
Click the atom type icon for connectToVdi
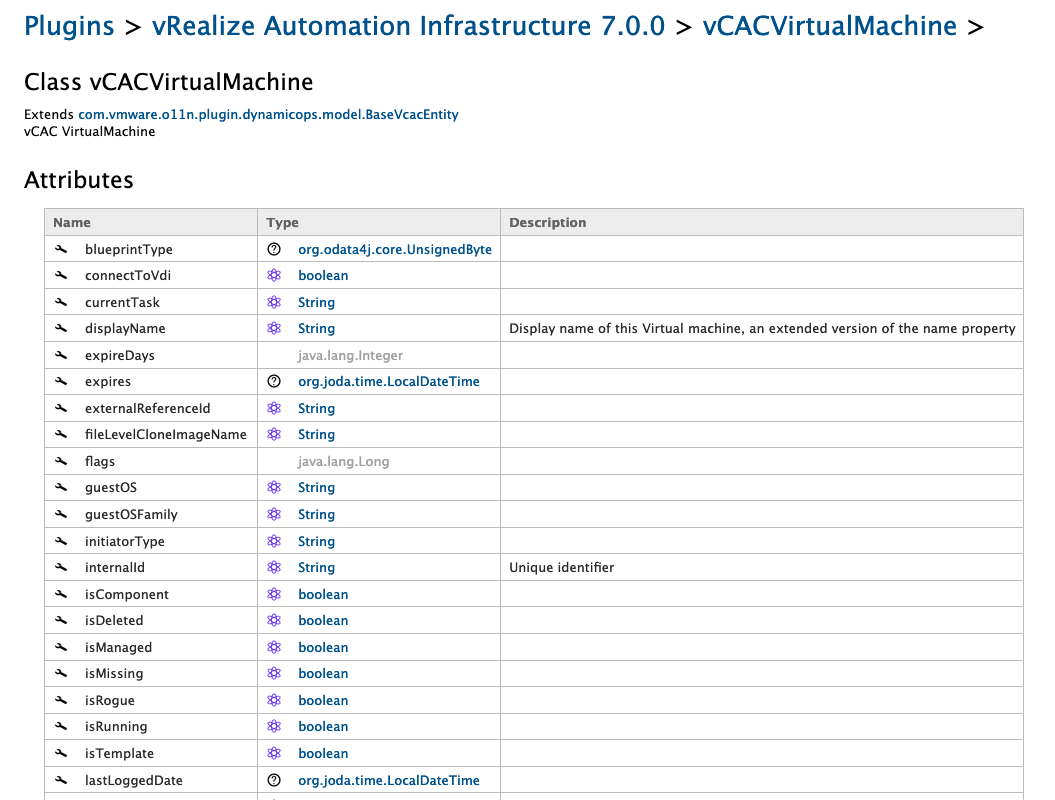click(x=274, y=276)
